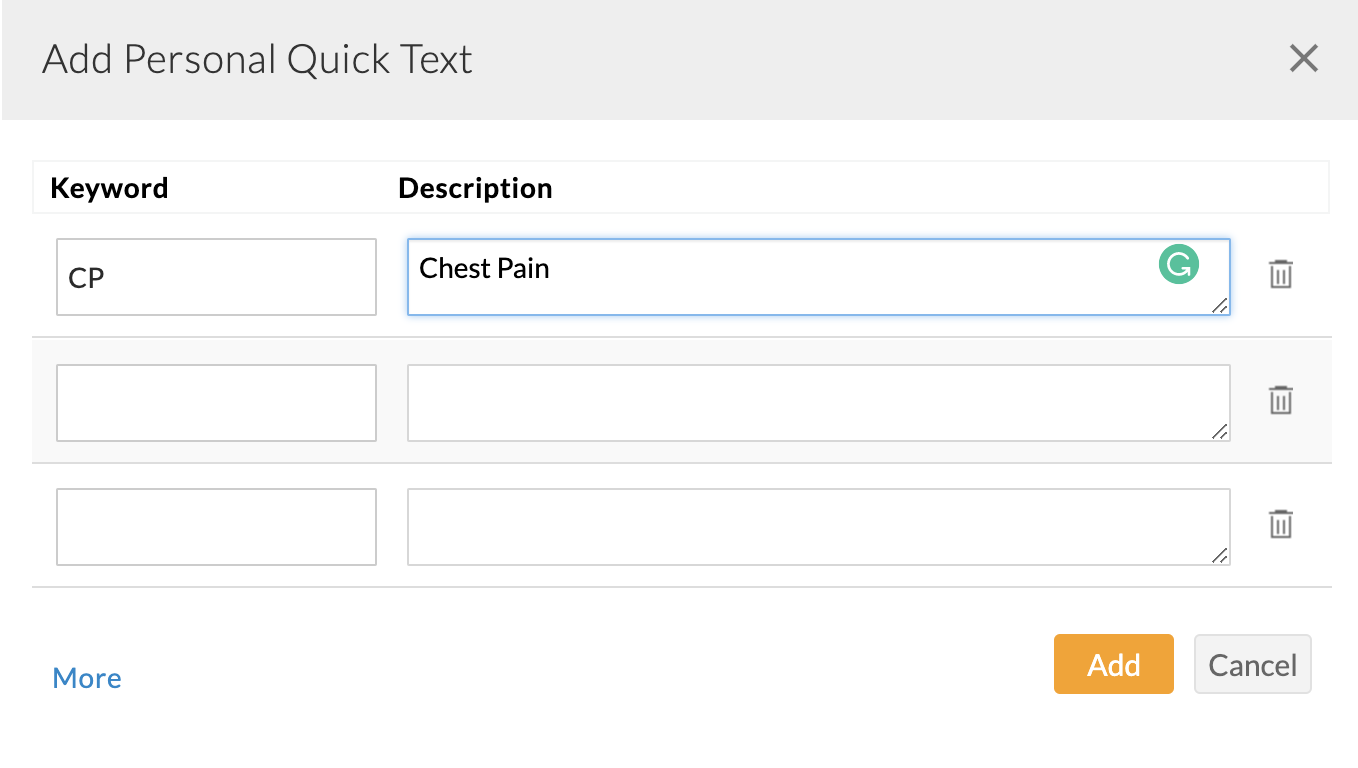Screen dimensions: 1358x768
Task: Dismiss the dialog with the X icon
Action: (1304, 59)
